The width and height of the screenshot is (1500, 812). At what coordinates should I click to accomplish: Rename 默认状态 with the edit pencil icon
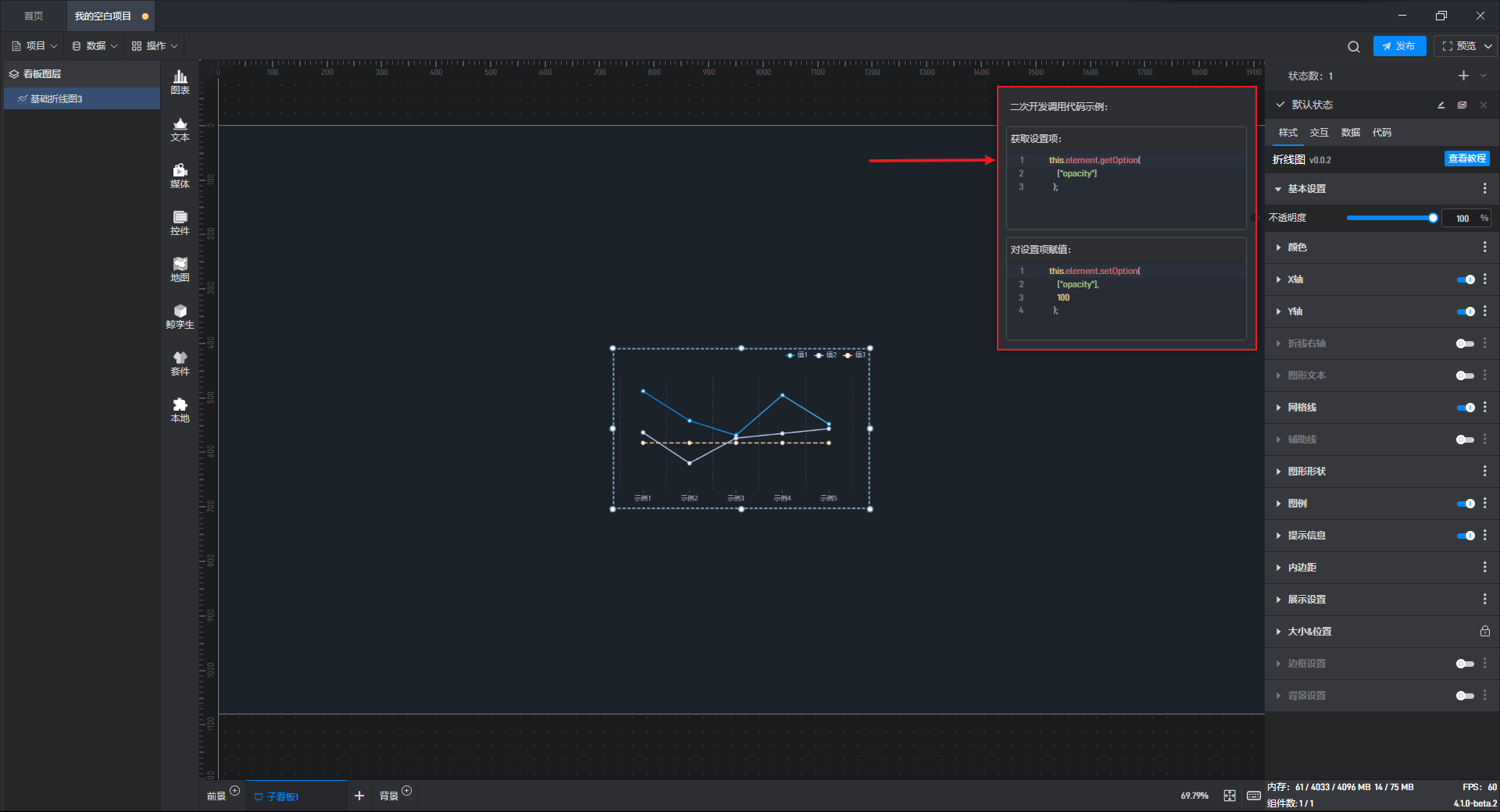click(x=1441, y=105)
